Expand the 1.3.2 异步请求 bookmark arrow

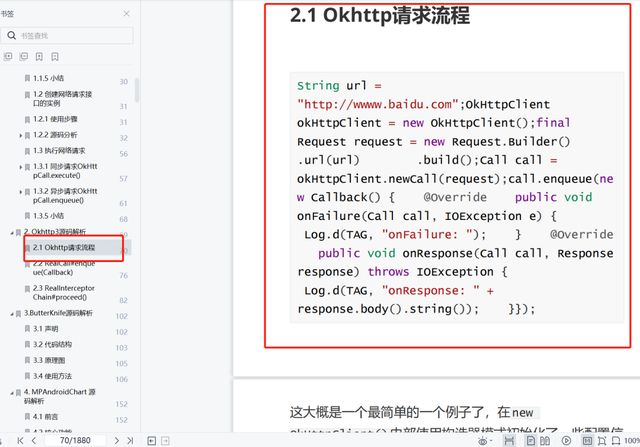(20, 191)
